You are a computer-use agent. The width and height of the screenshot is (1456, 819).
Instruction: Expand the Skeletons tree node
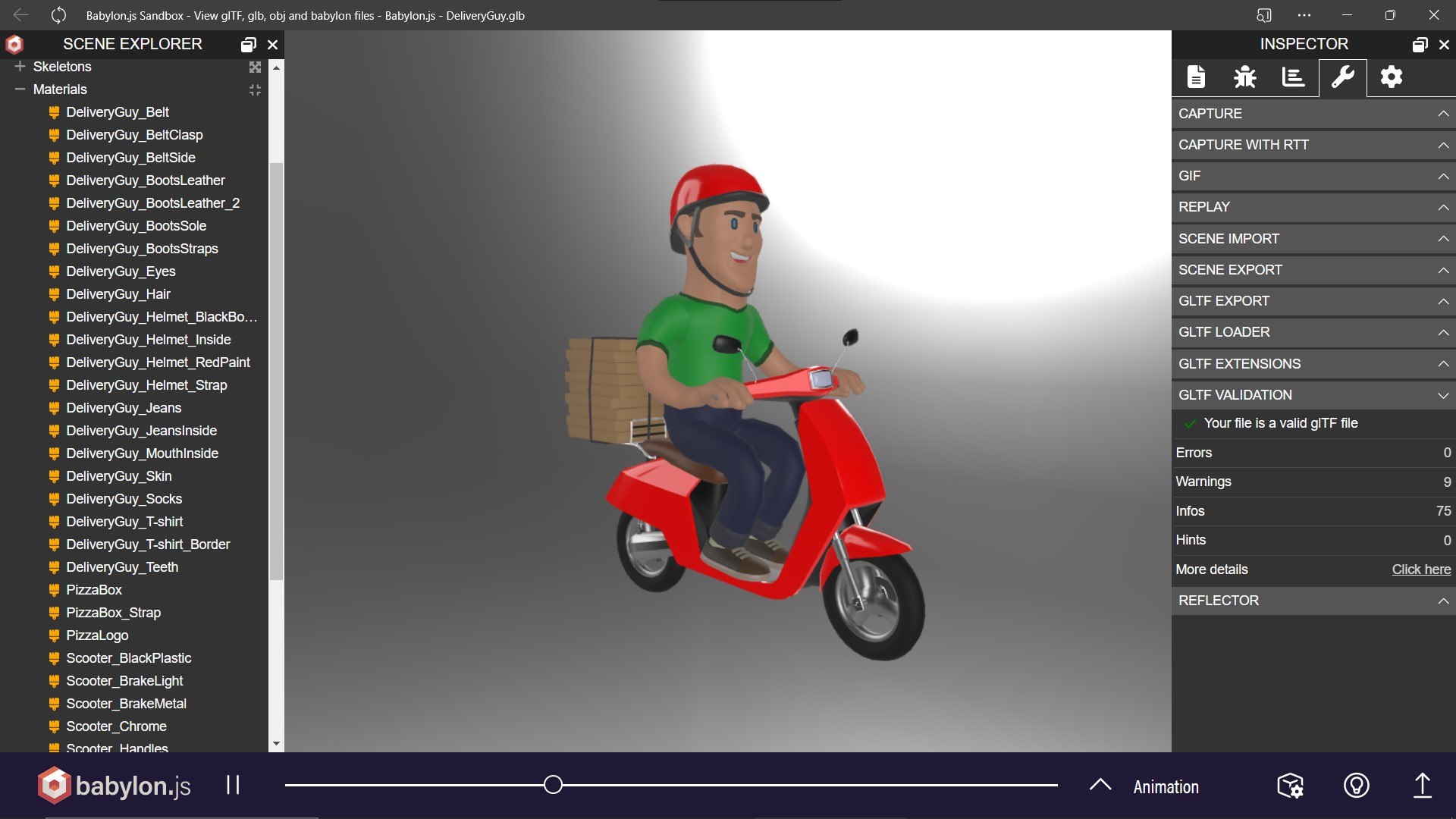click(20, 67)
